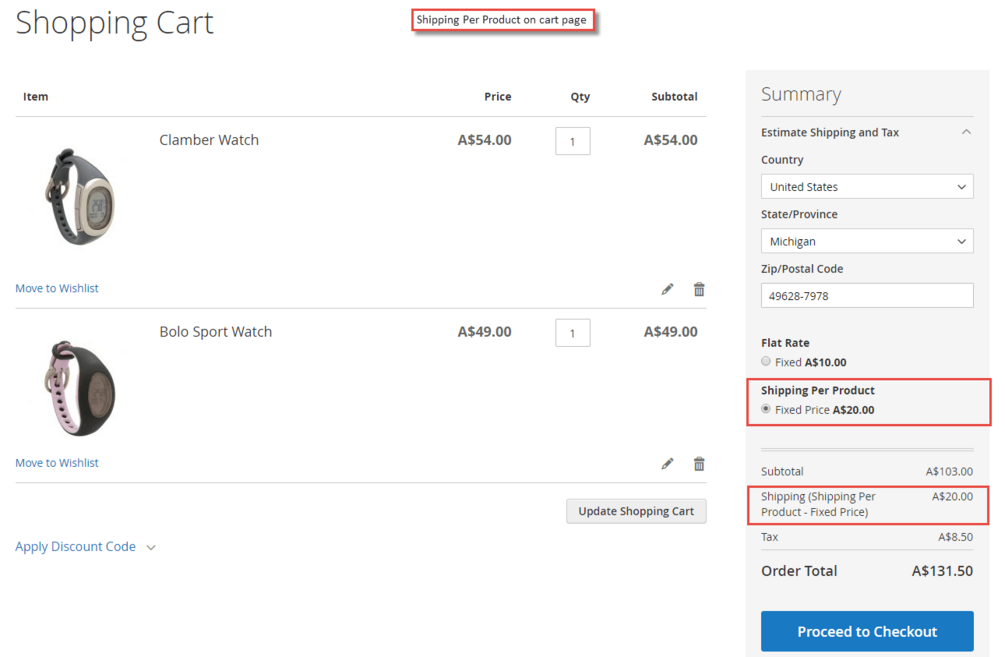Click Proceed to Checkout
This screenshot has width=1005, height=657.
point(867,631)
